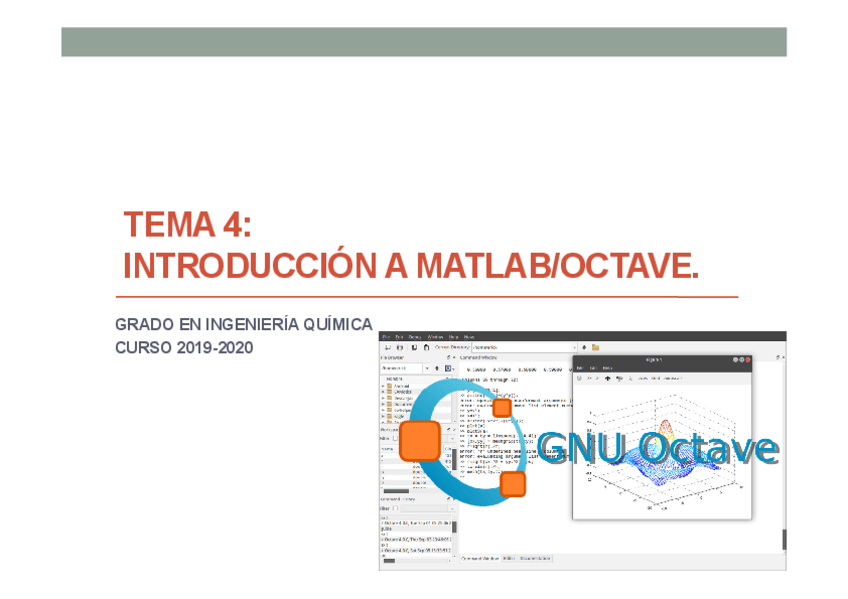Enable the Filter checkbox in the Workspace panel
The width and height of the screenshot is (848, 599).
pyautogui.click(x=395, y=437)
